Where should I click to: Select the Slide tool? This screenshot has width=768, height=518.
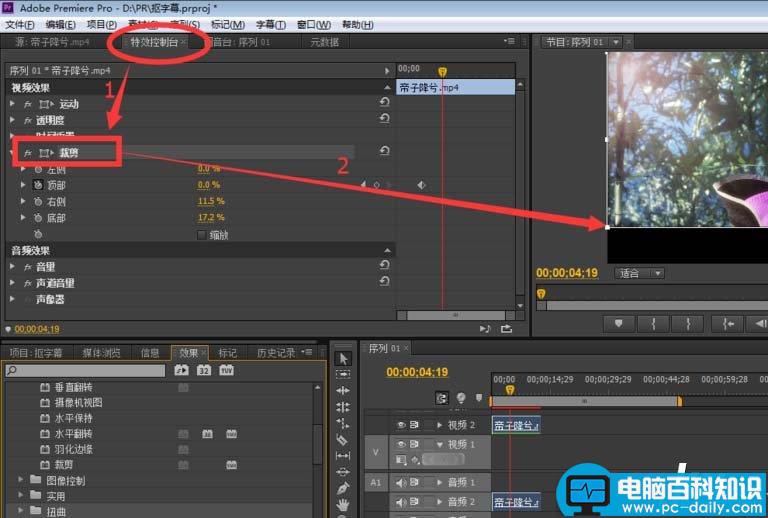[343, 471]
